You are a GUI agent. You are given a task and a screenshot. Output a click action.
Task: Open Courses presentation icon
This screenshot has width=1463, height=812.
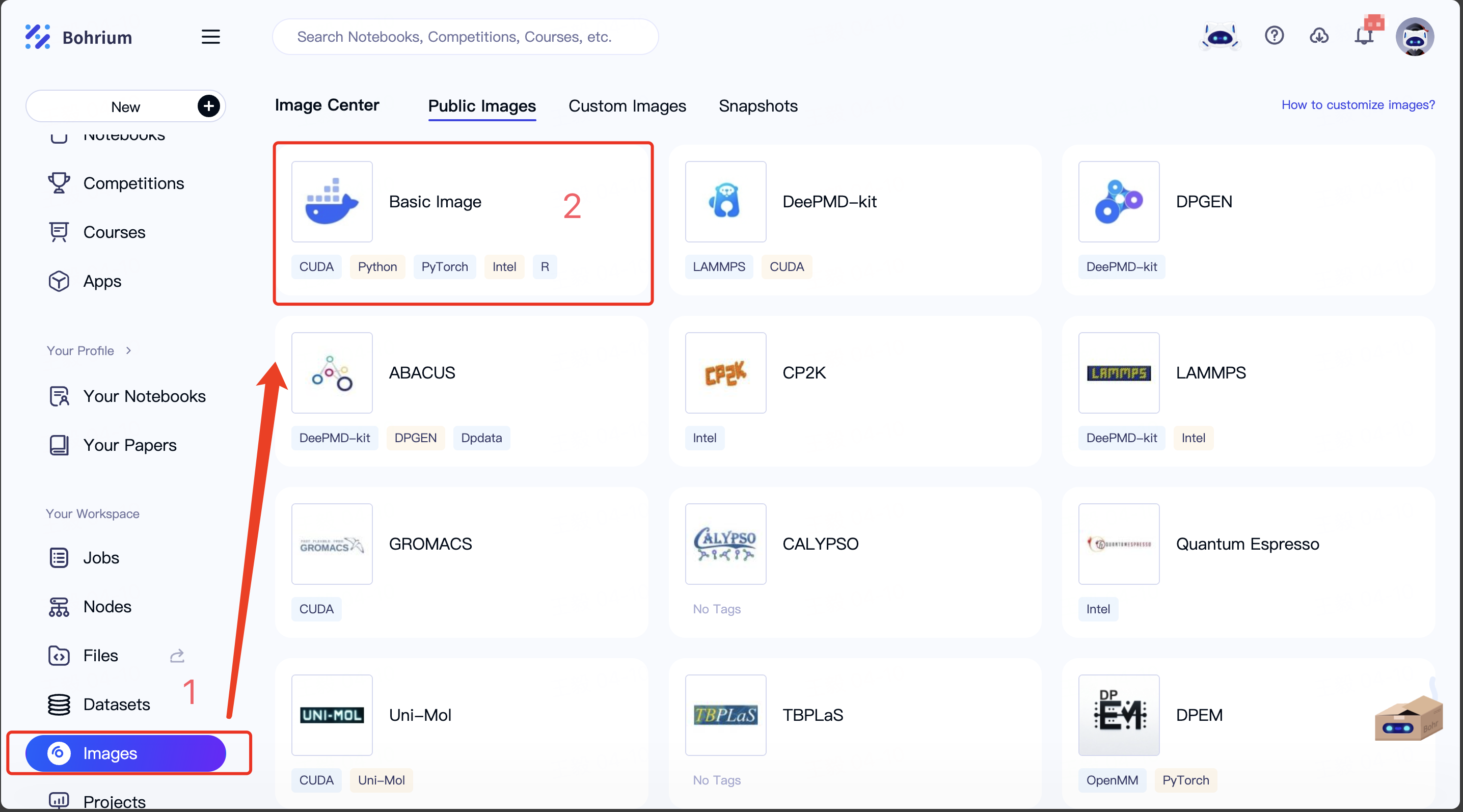pos(59,232)
